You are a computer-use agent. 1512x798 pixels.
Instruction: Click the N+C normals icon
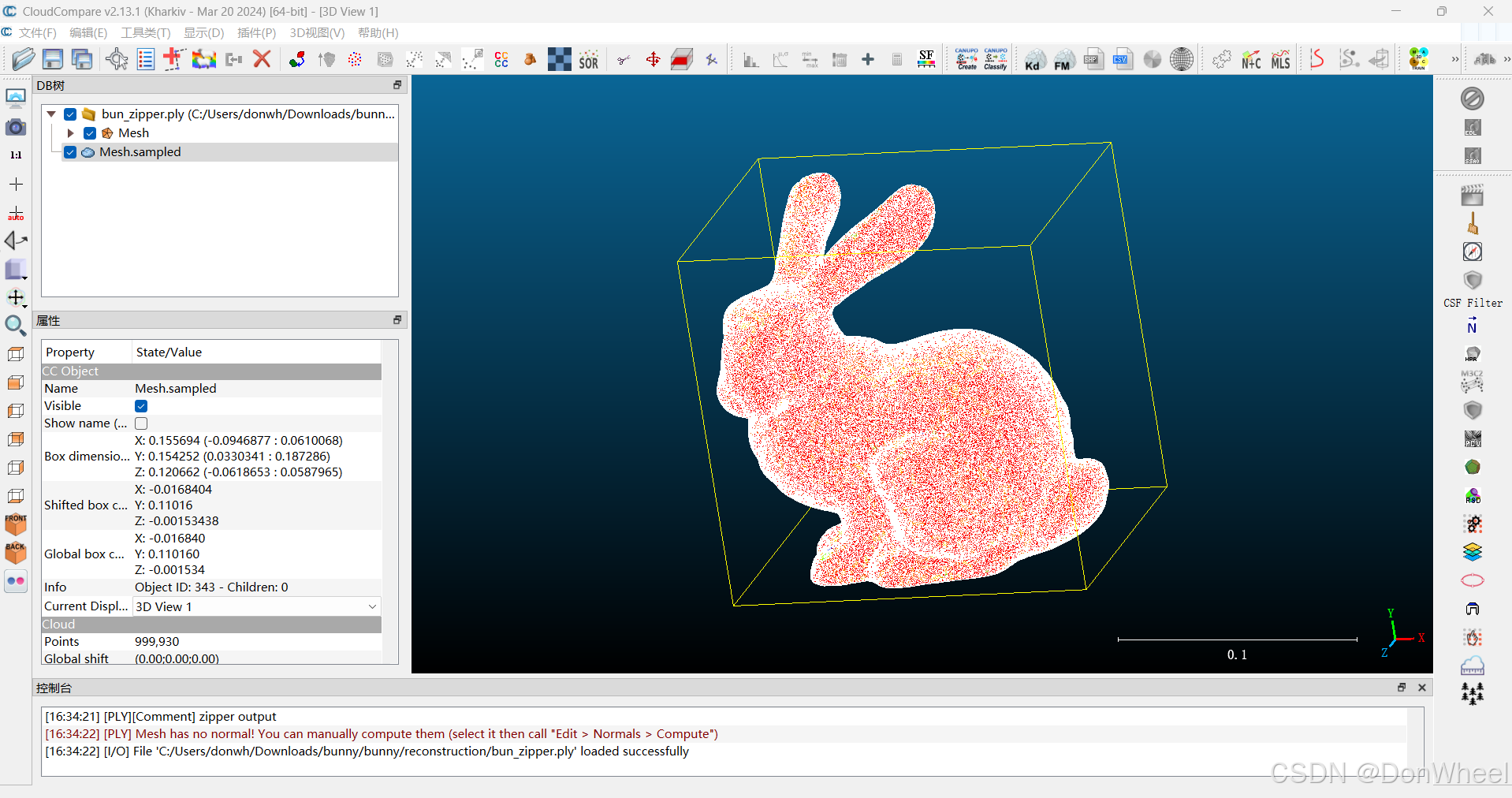pyautogui.click(x=1251, y=60)
